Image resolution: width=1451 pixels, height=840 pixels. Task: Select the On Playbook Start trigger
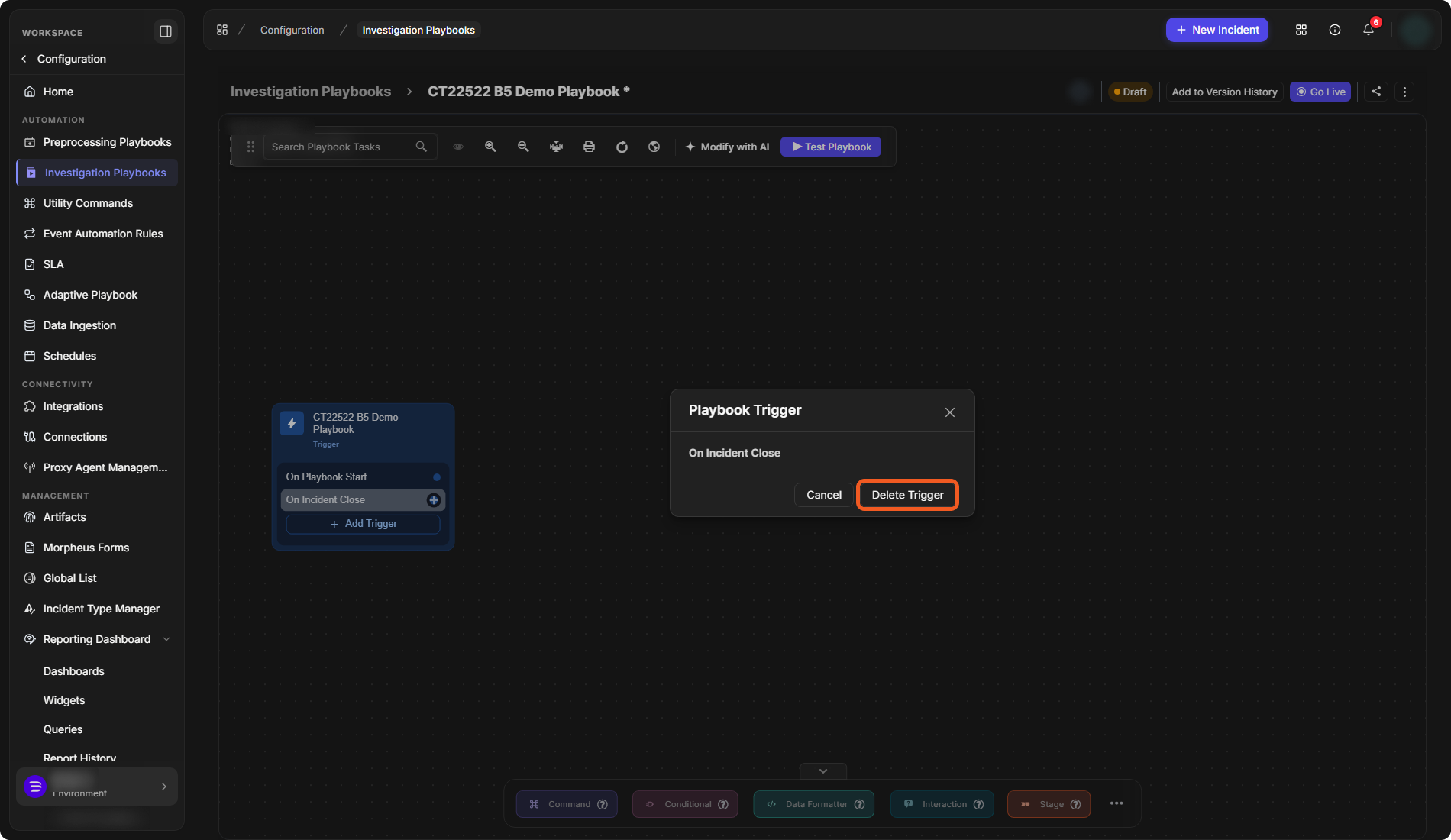[363, 477]
